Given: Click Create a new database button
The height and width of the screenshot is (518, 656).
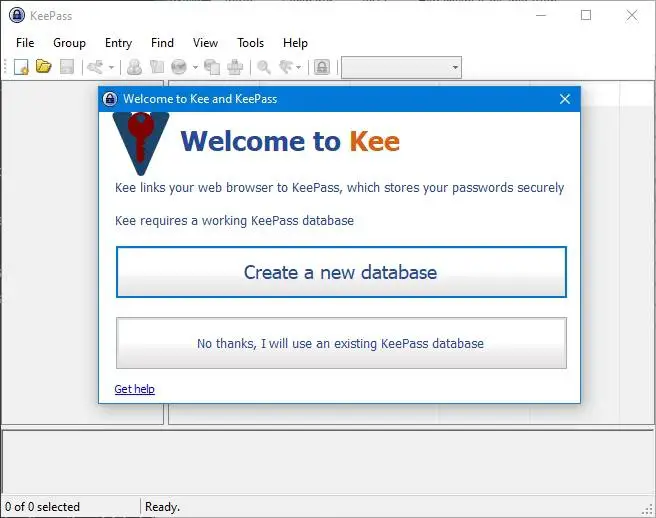Looking at the screenshot, I should pyautogui.click(x=341, y=272).
